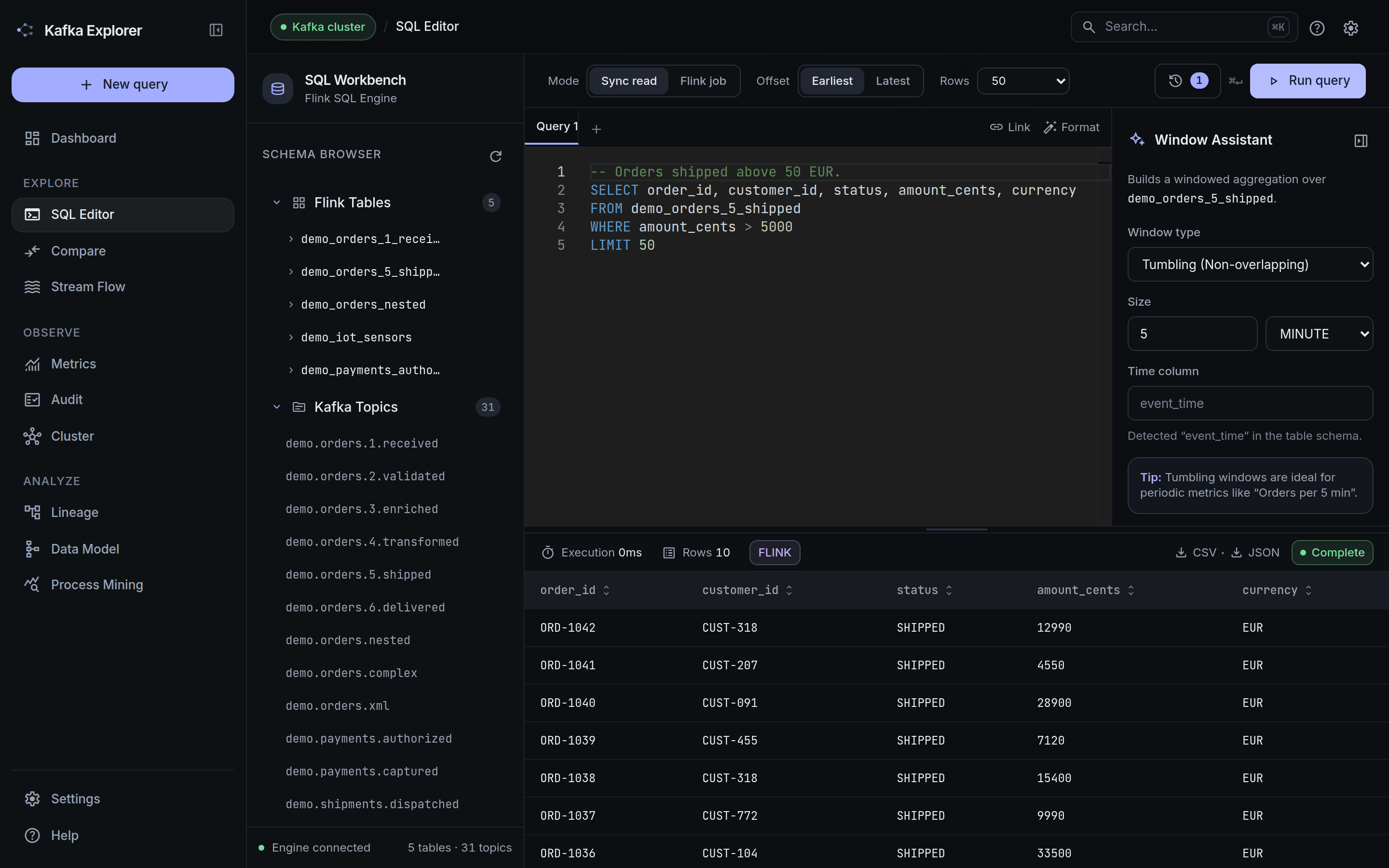Screen dimensions: 1389x868
Task: Open Stream Flow view
Action: tap(123, 287)
